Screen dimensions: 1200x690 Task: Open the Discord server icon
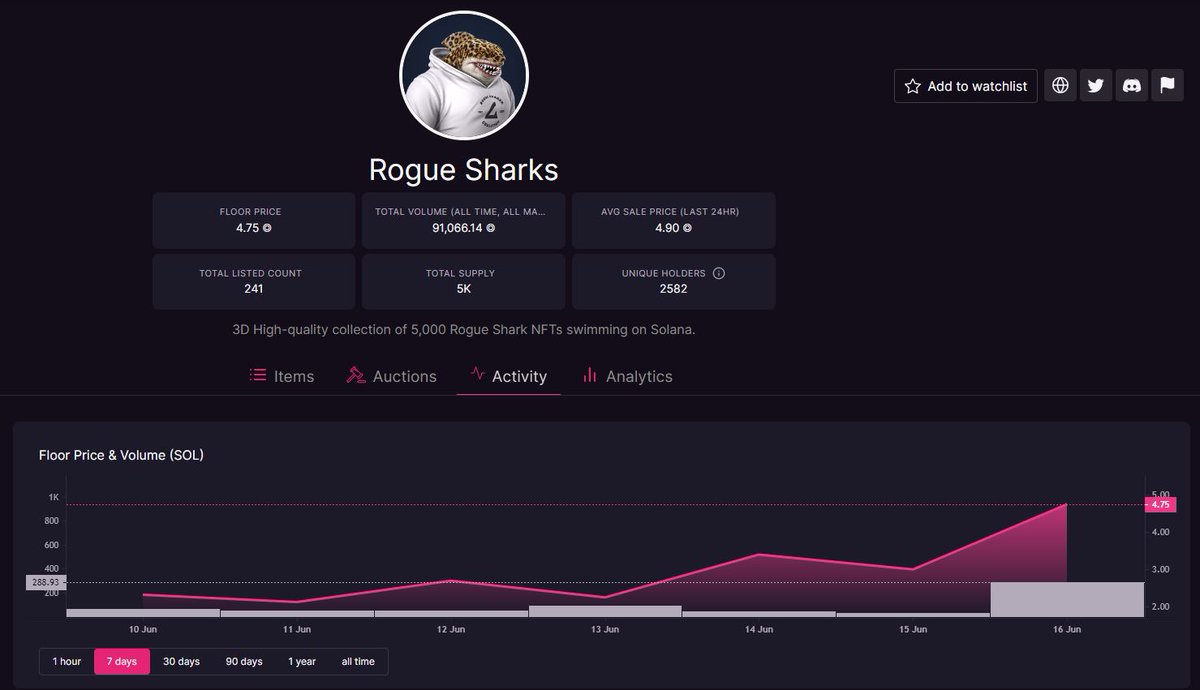pos(1132,86)
